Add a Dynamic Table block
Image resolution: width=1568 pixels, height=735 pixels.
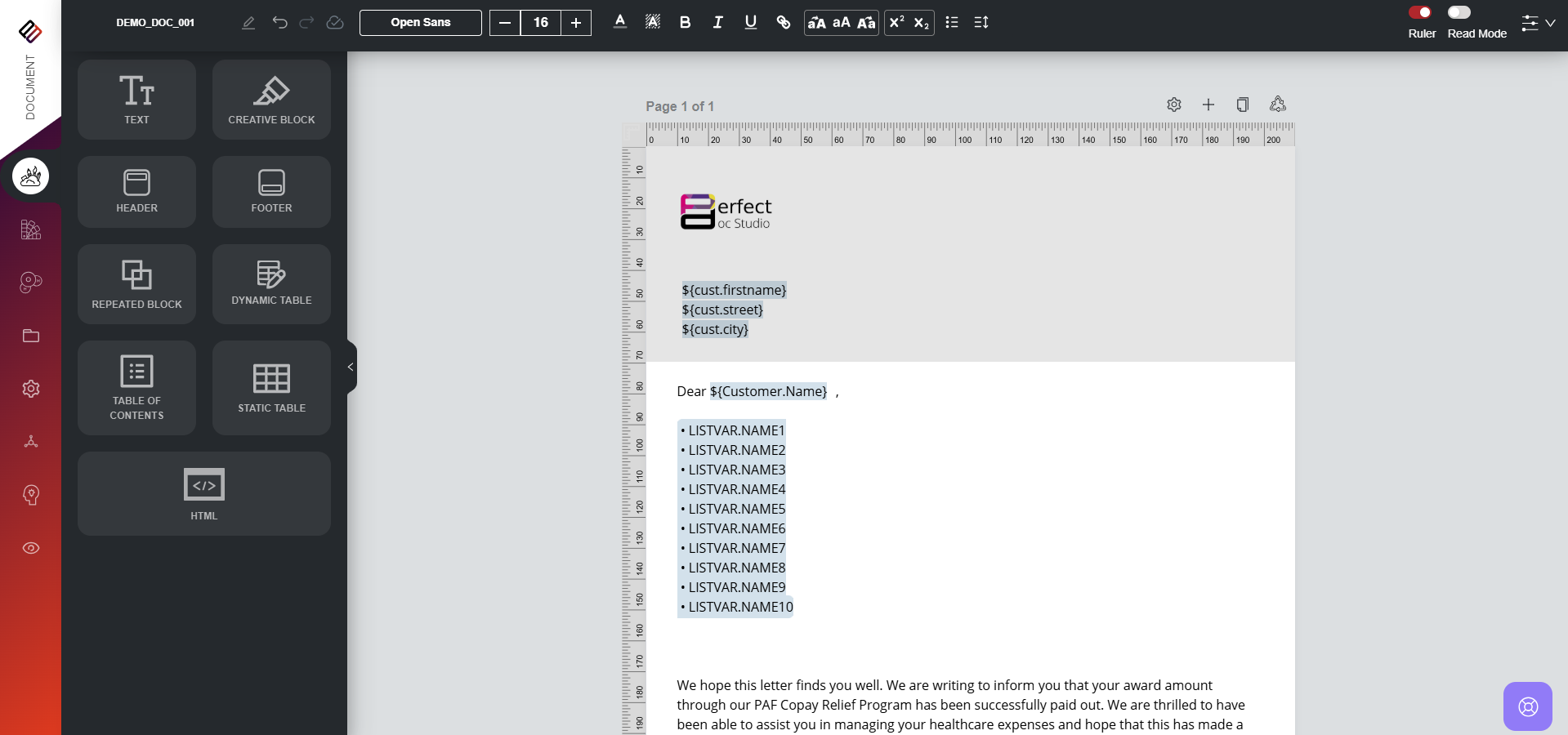point(271,283)
